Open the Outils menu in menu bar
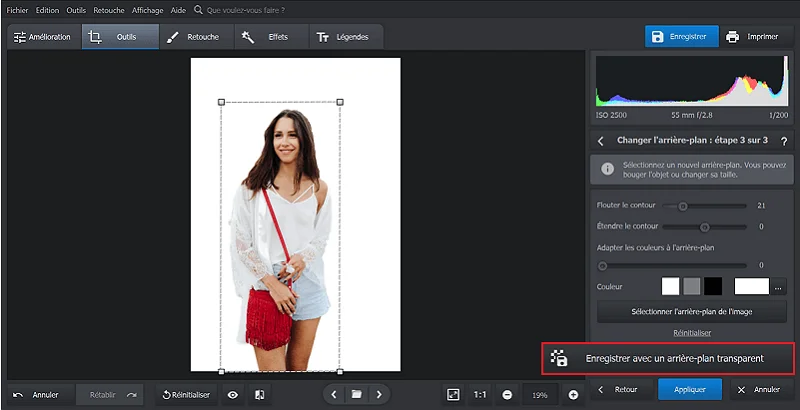The width and height of the screenshot is (800, 410). 76,10
